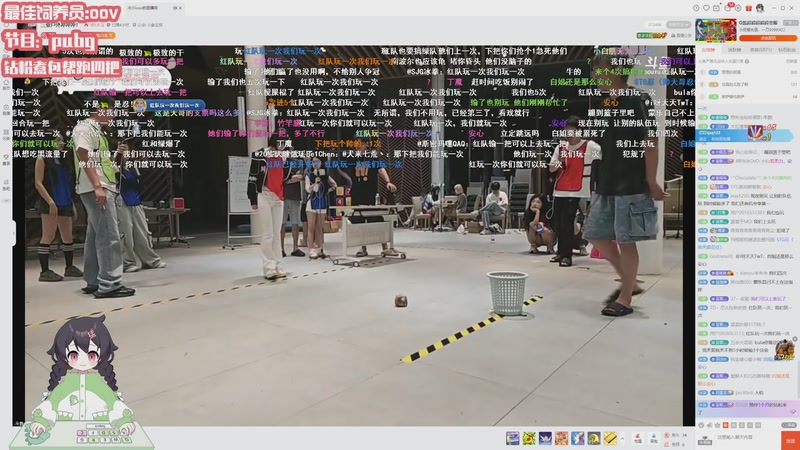The image size is (800, 450).
Task: Select the fourth tab in the chat panel
Action: coord(786,50)
